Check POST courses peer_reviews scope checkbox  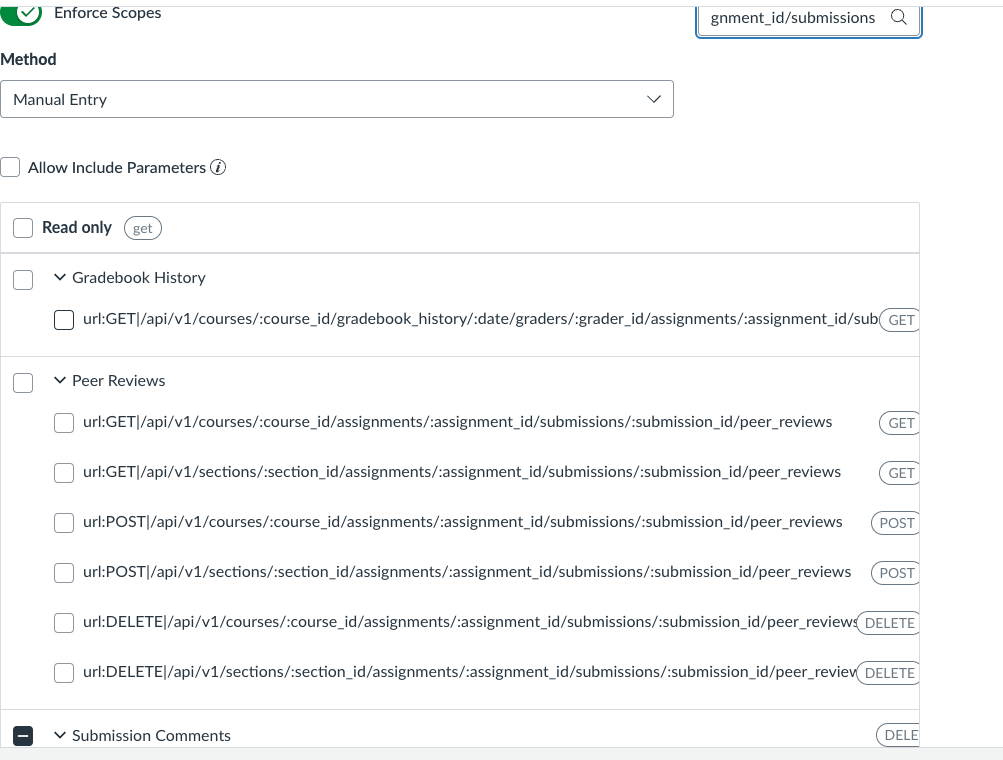[64, 523]
